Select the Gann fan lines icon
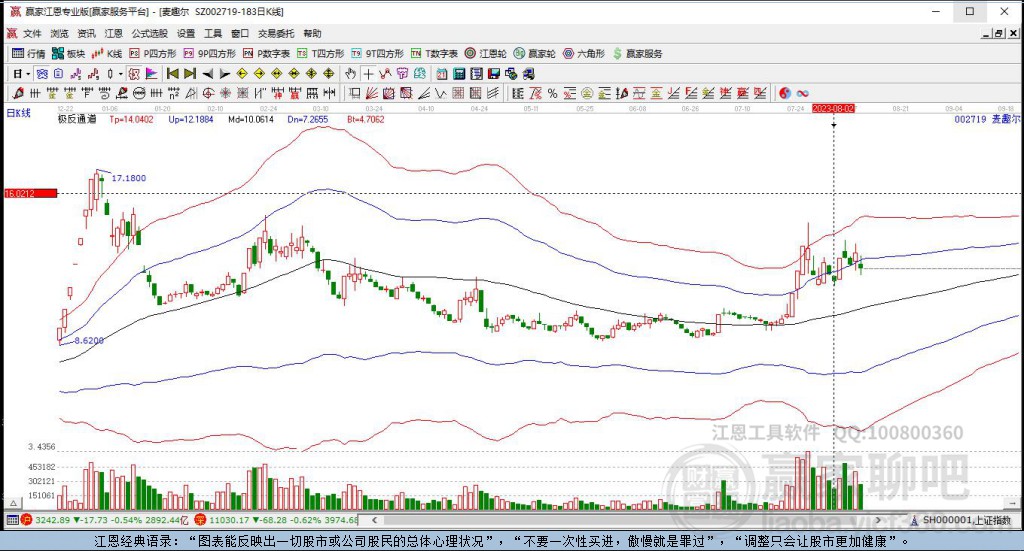The width and height of the screenshot is (1024, 551). coord(372,93)
